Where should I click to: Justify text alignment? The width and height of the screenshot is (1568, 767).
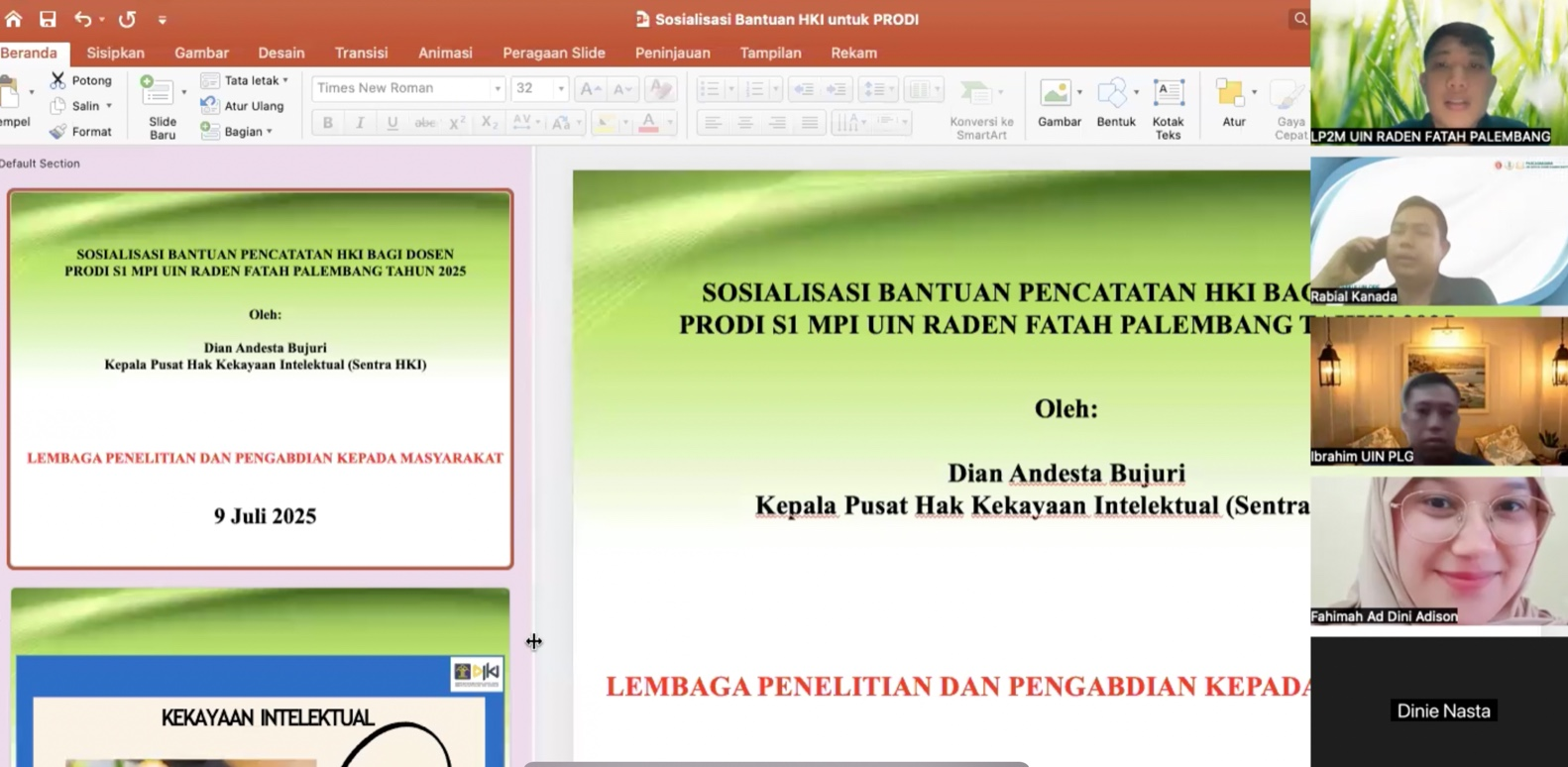pyautogui.click(x=810, y=123)
